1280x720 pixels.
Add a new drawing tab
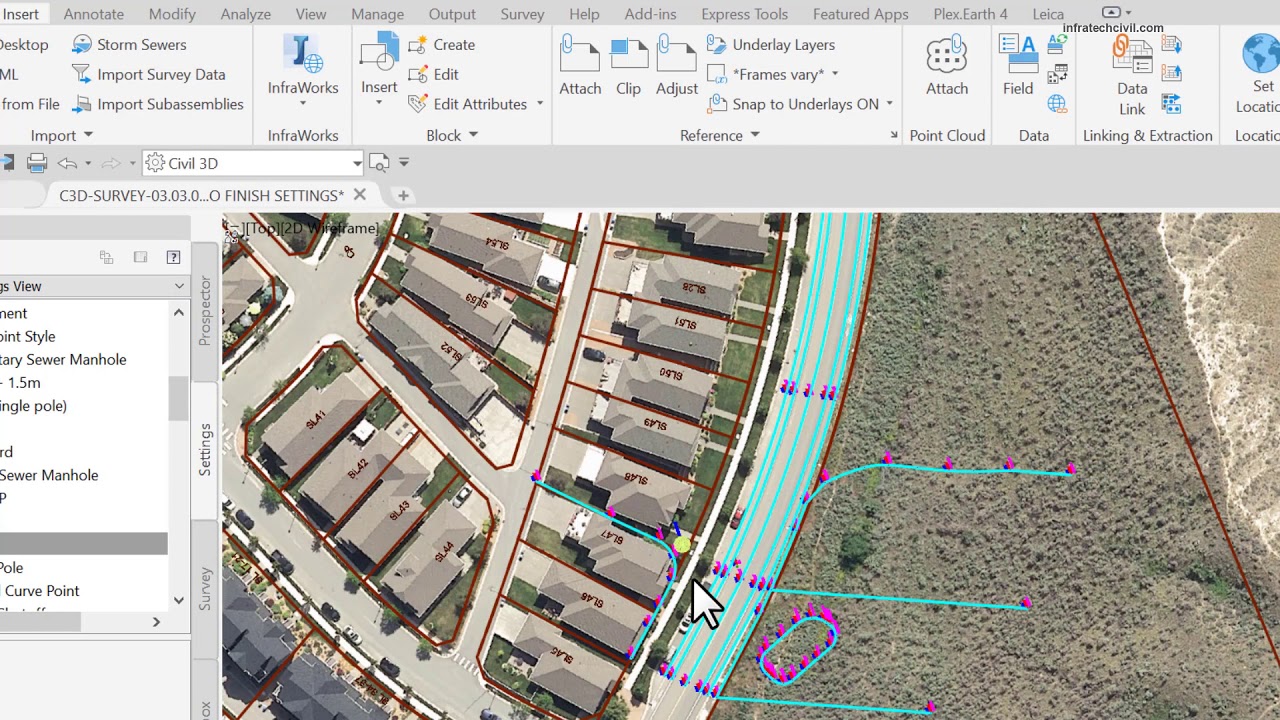[x=403, y=195]
